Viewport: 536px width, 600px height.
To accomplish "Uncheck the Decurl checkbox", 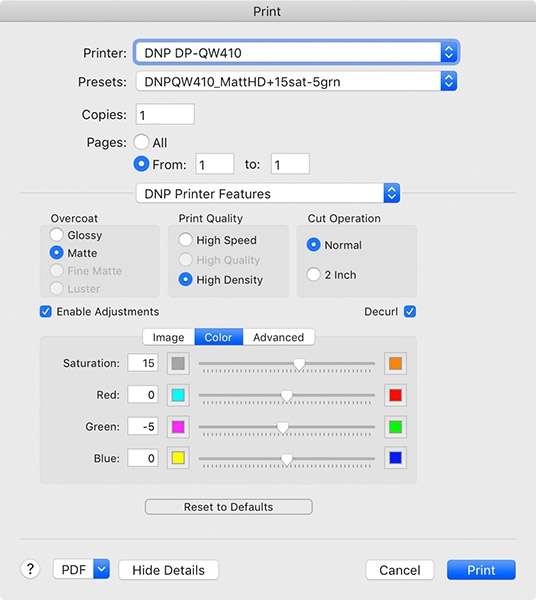I will pos(410,311).
